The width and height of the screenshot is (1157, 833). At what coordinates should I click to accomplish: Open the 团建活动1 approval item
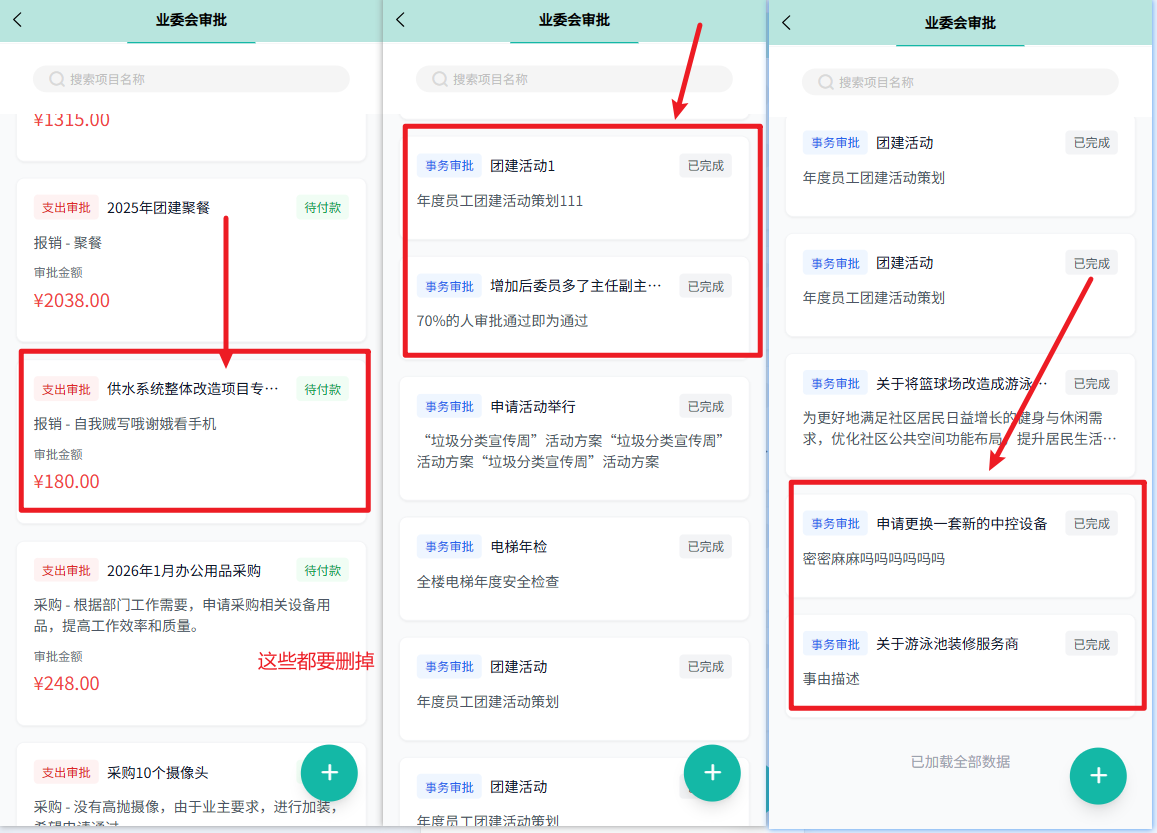pos(574,183)
